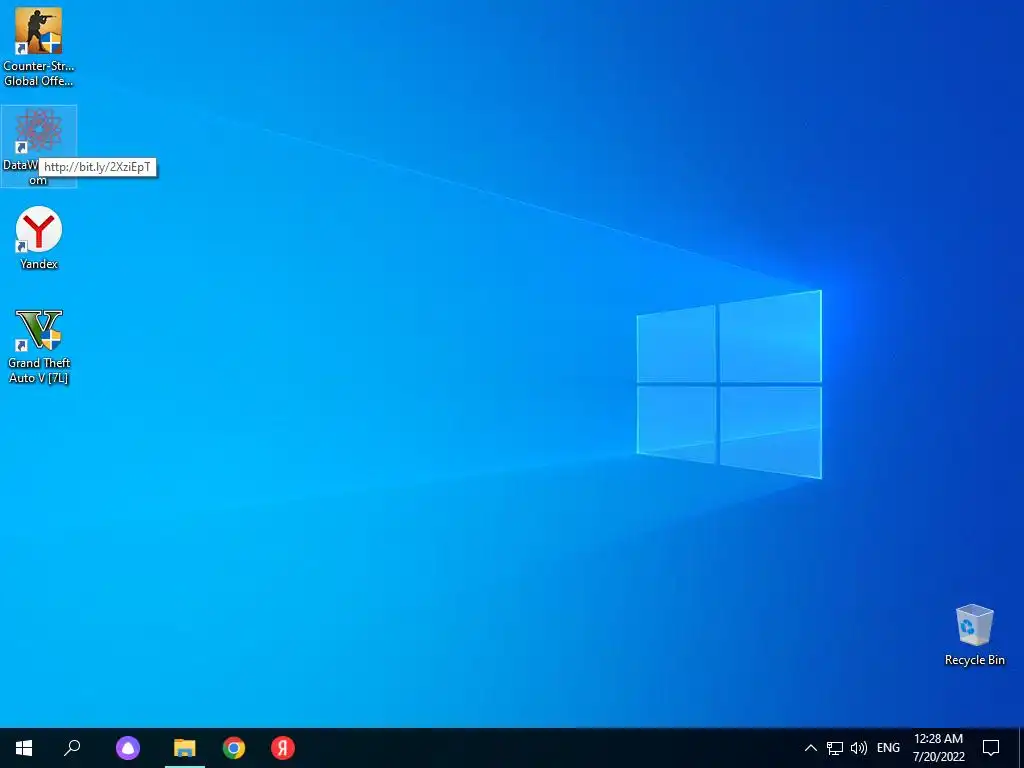Click the Show desktop strip

[x=1021, y=748]
